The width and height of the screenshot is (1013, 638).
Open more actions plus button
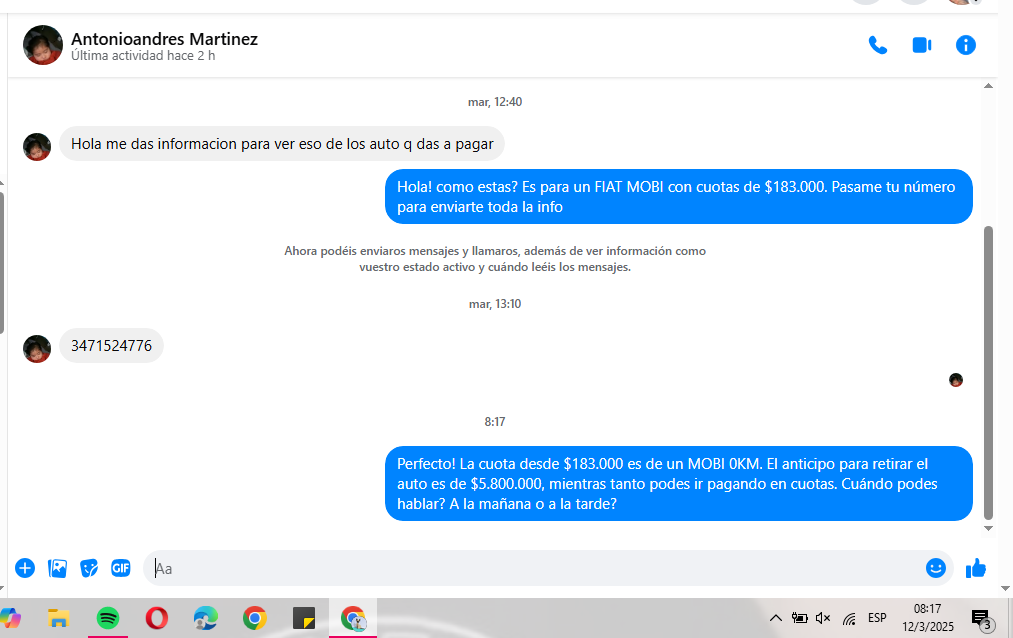click(x=25, y=568)
